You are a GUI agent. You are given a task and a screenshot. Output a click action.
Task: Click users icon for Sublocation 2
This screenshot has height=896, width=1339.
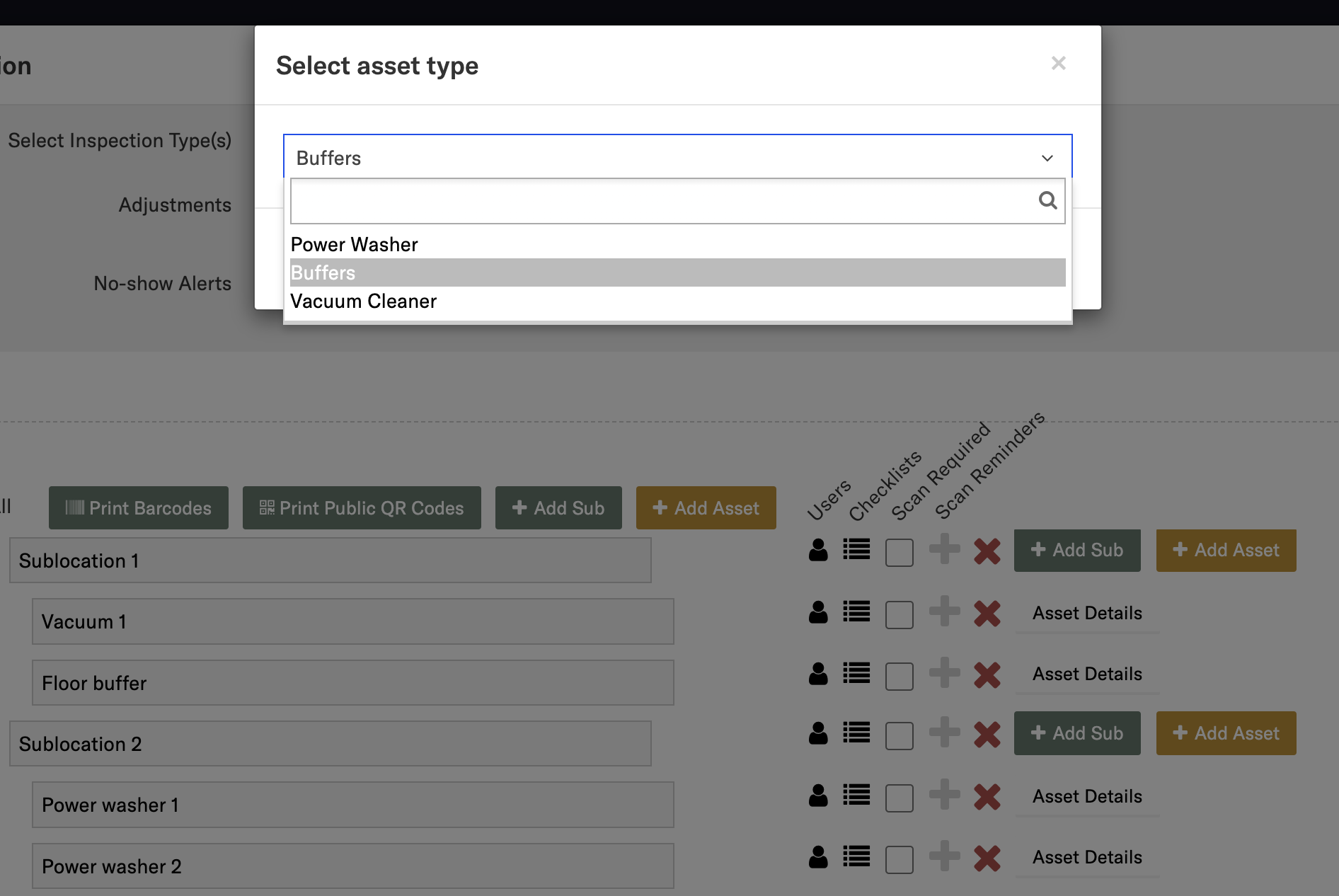pos(818,733)
